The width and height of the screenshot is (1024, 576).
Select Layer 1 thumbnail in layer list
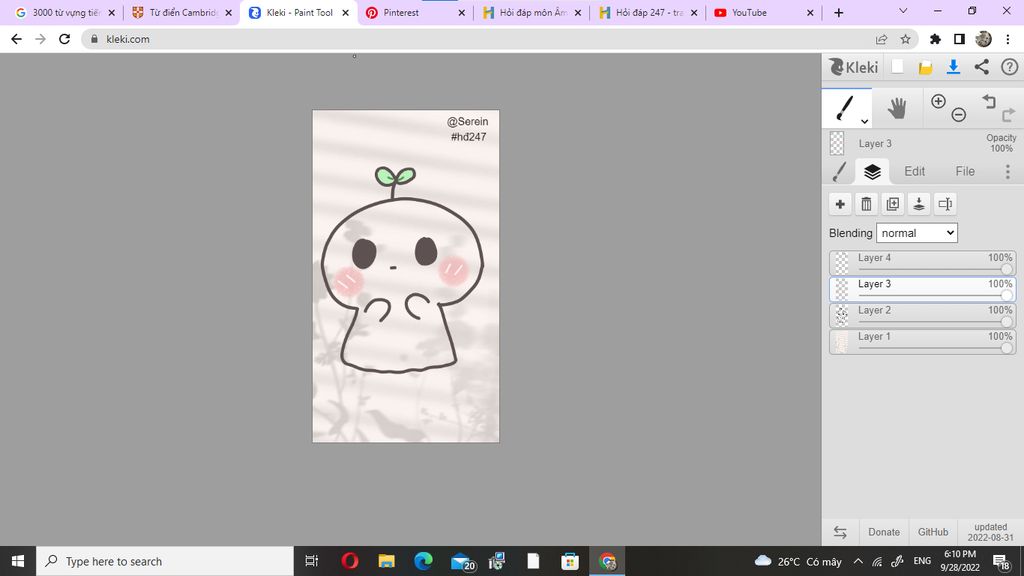point(841,342)
